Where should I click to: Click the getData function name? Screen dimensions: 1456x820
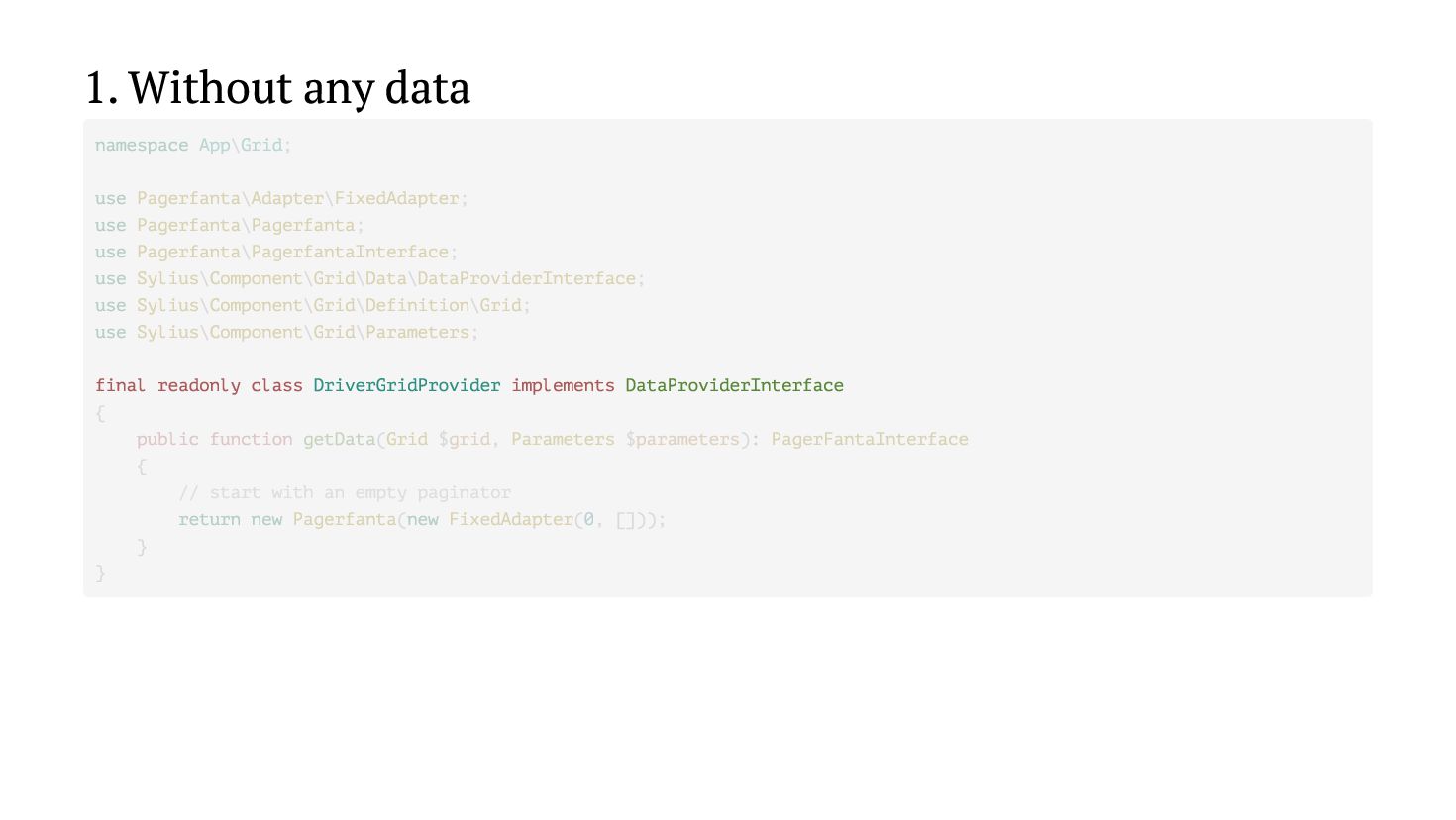coord(339,439)
